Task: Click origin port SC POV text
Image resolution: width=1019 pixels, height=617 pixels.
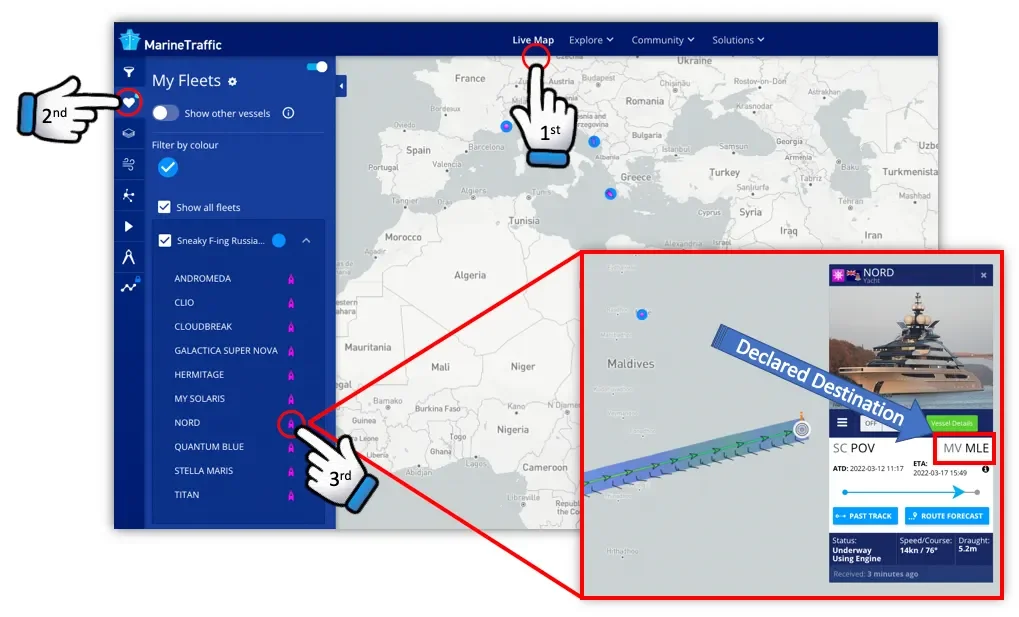Action: coord(853,449)
